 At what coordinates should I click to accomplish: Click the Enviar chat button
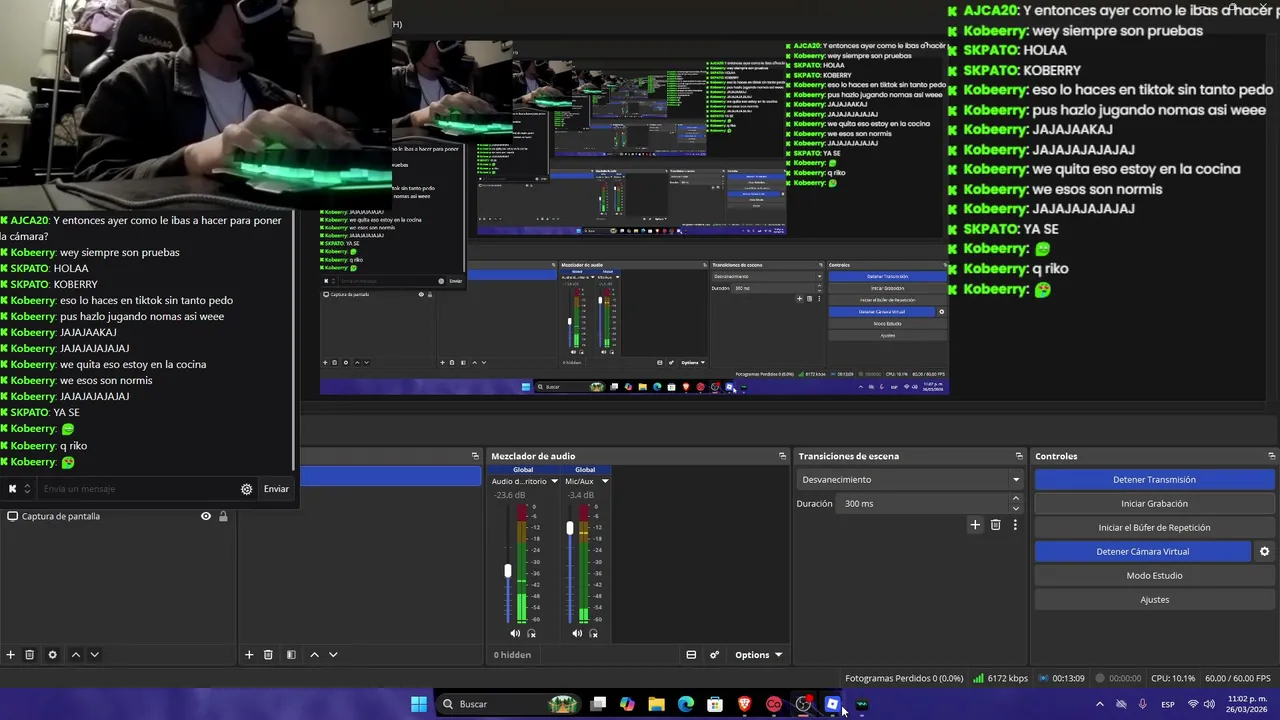tap(276, 489)
